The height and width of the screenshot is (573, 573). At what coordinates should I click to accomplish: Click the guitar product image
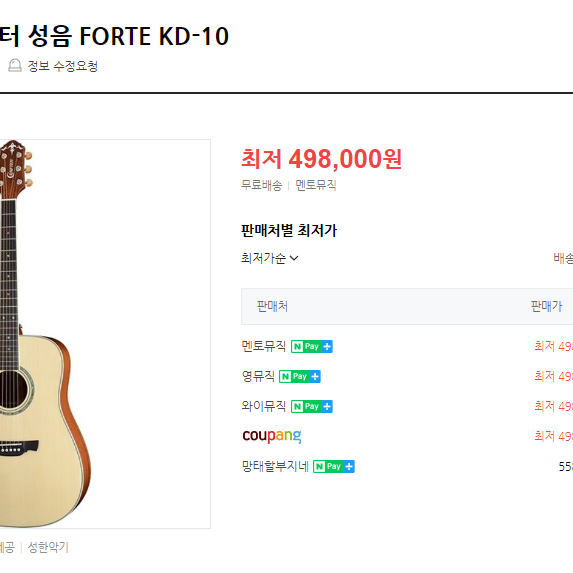(x=105, y=334)
